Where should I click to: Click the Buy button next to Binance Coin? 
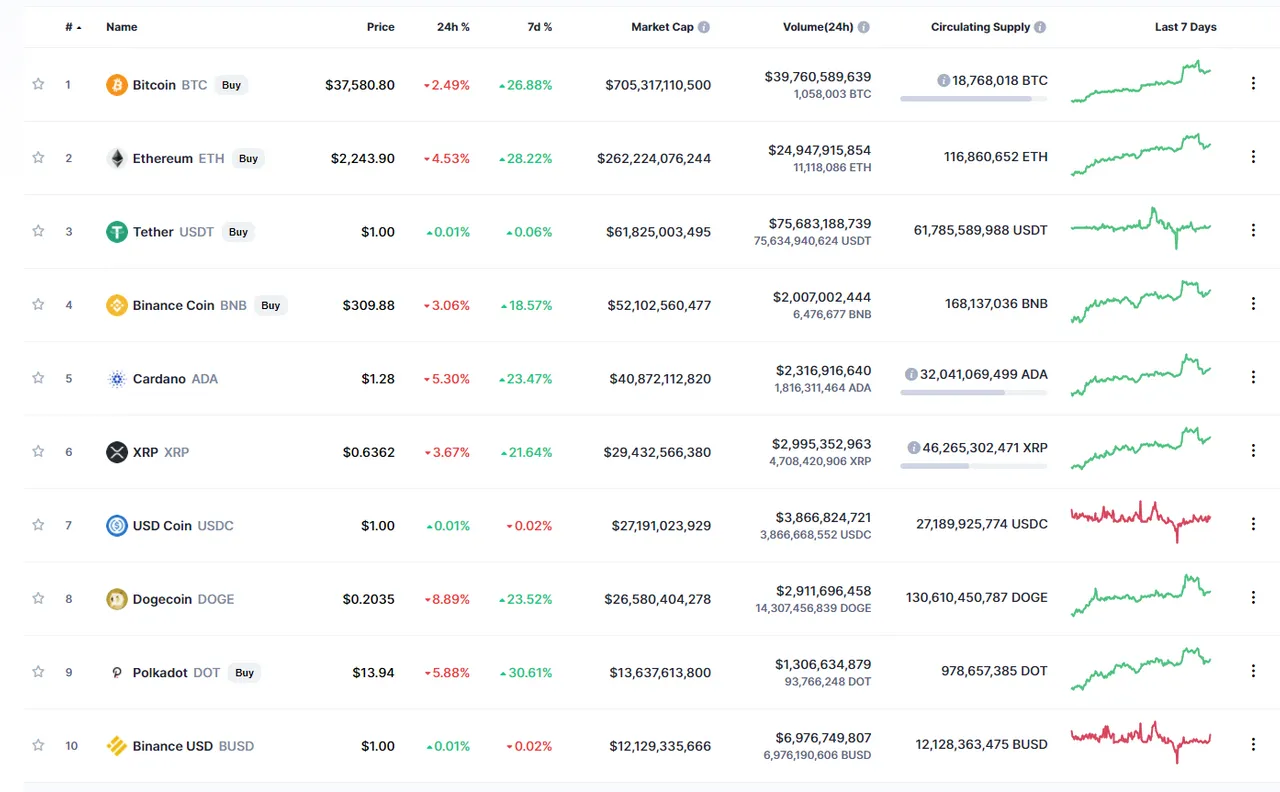pos(270,305)
